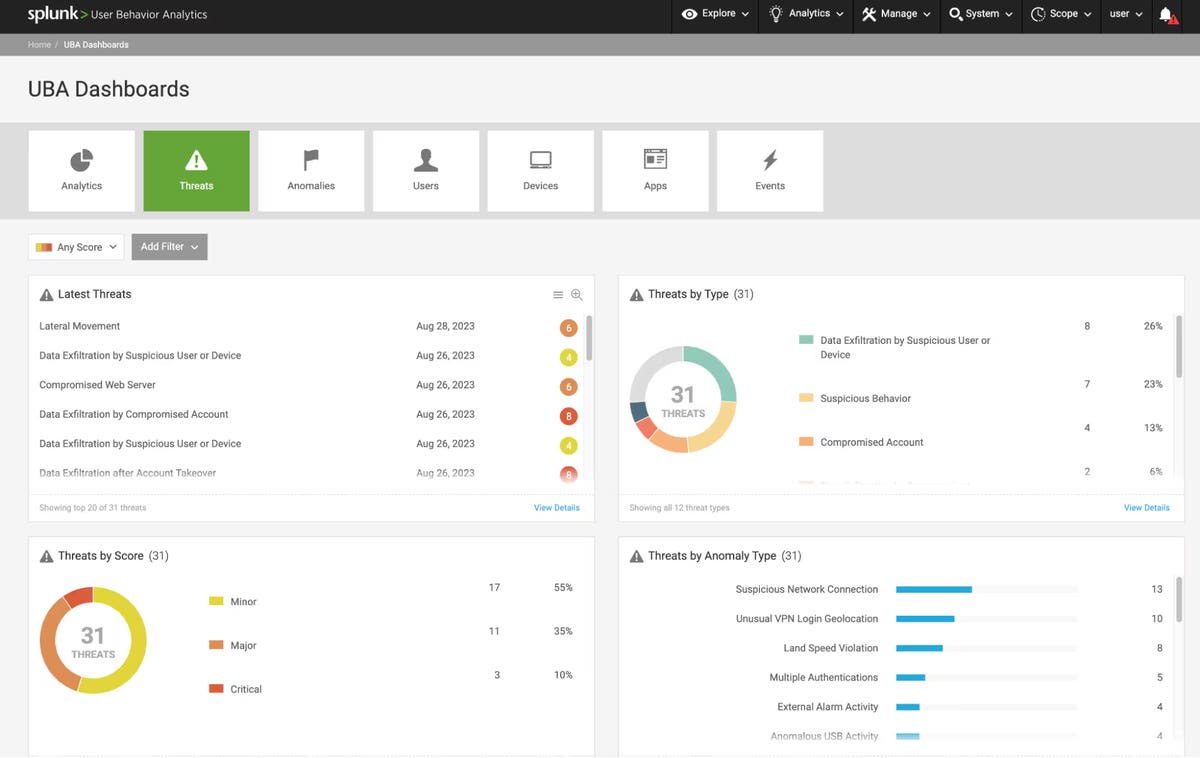Select the Events lightning bolt tile
The width and height of the screenshot is (1200, 758).
770,171
